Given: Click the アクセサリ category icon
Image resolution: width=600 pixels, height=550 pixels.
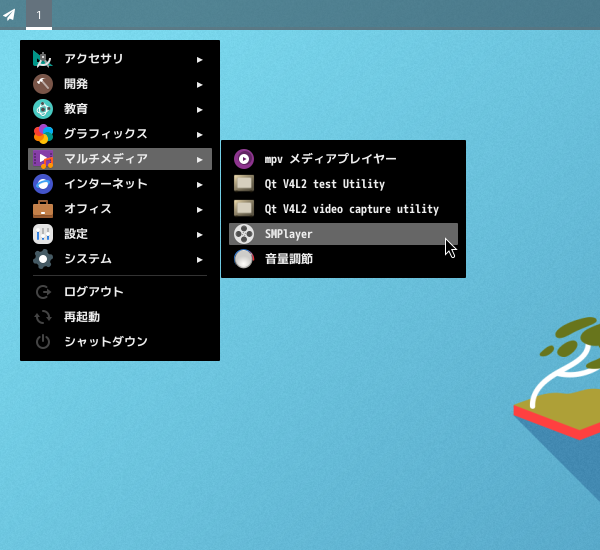Looking at the screenshot, I should (43, 59).
